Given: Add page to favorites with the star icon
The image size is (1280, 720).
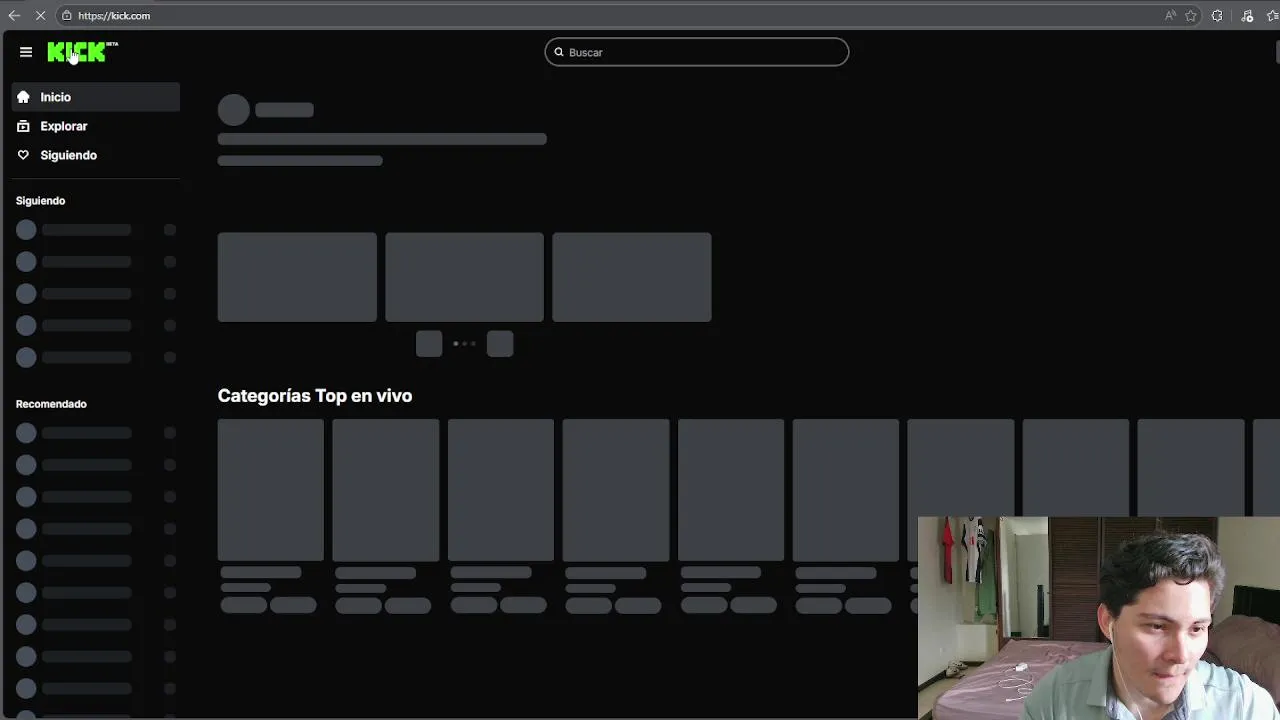Looking at the screenshot, I should 1191,16.
